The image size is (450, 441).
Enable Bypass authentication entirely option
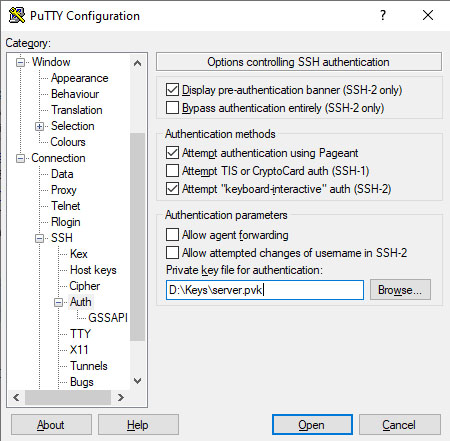(x=172, y=108)
